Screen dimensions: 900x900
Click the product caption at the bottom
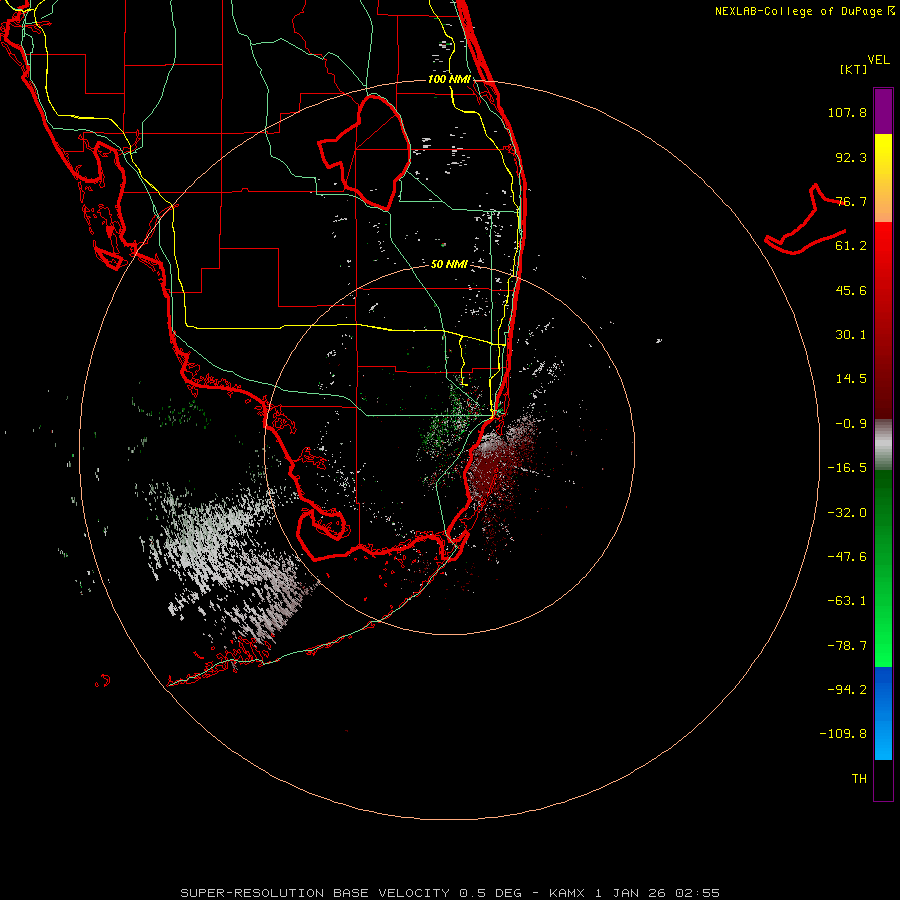click(450, 893)
